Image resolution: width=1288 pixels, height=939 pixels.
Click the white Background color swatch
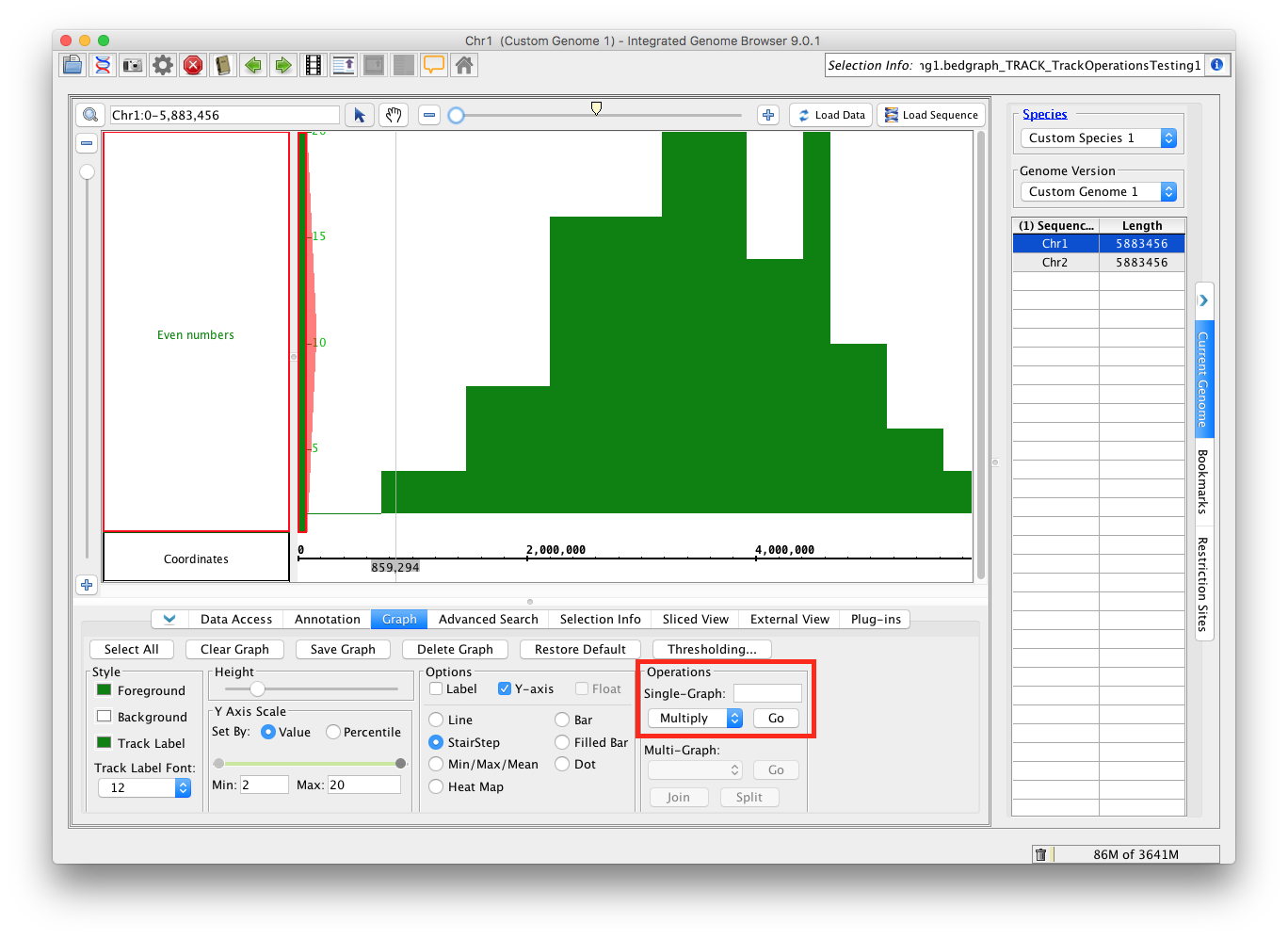point(105,716)
